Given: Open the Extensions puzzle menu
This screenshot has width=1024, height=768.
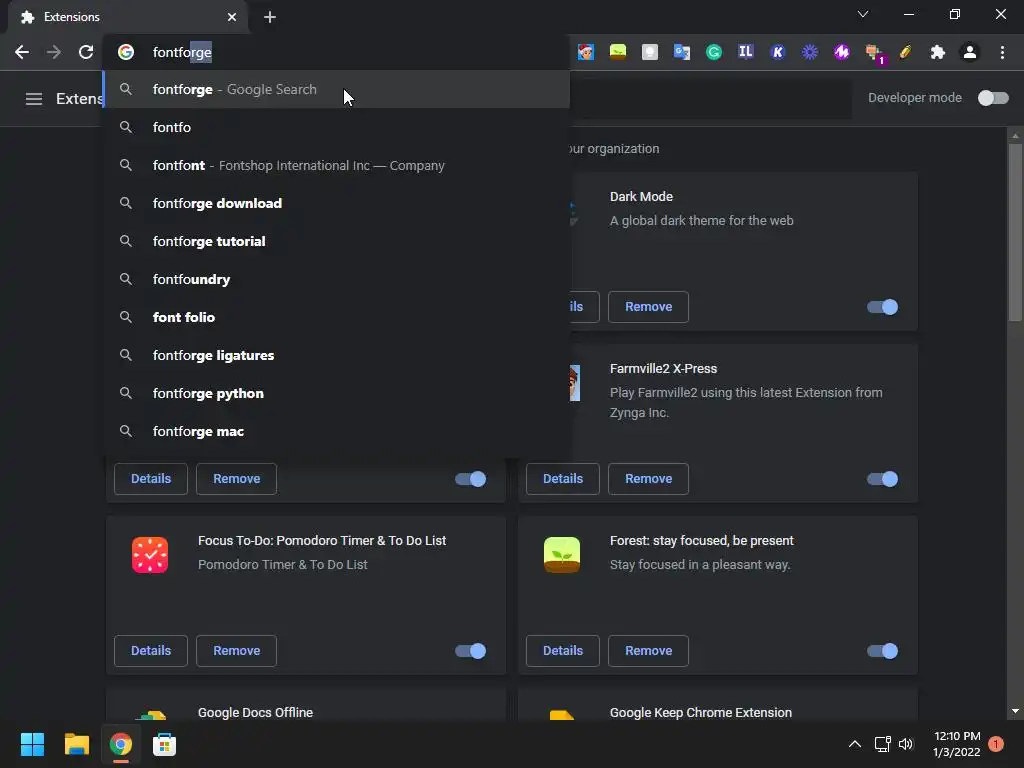Looking at the screenshot, I should (x=938, y=52).
